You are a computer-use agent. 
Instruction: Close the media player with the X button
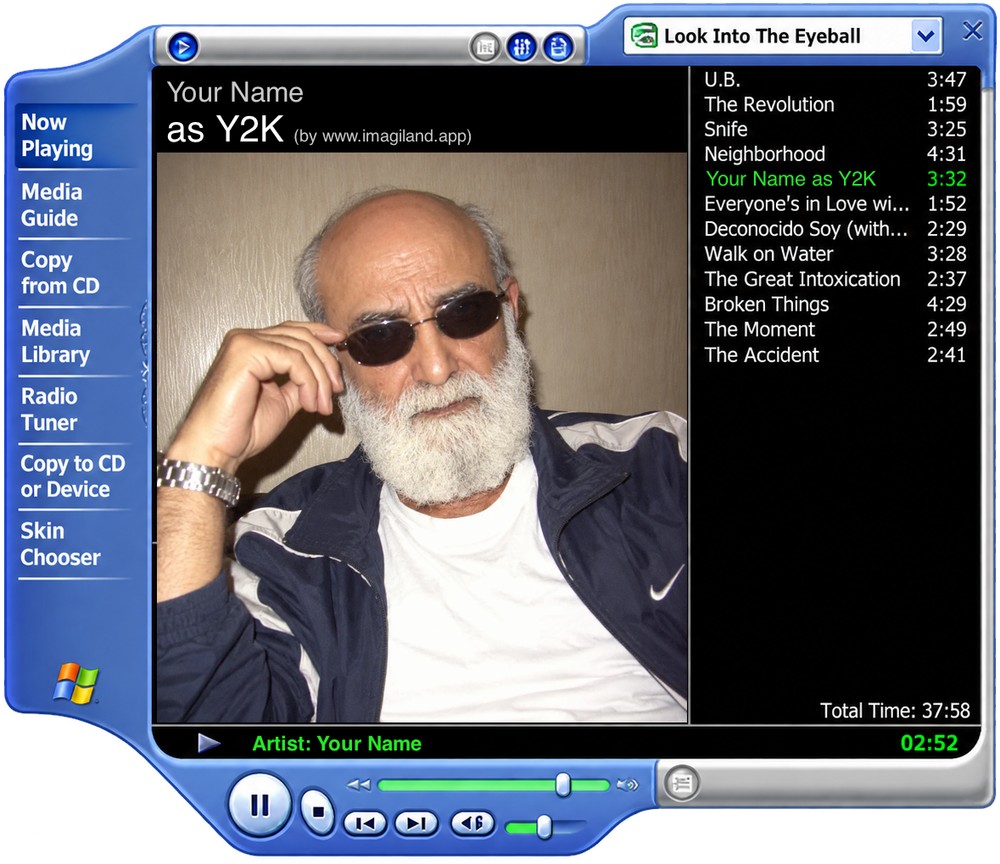[972, 31]
